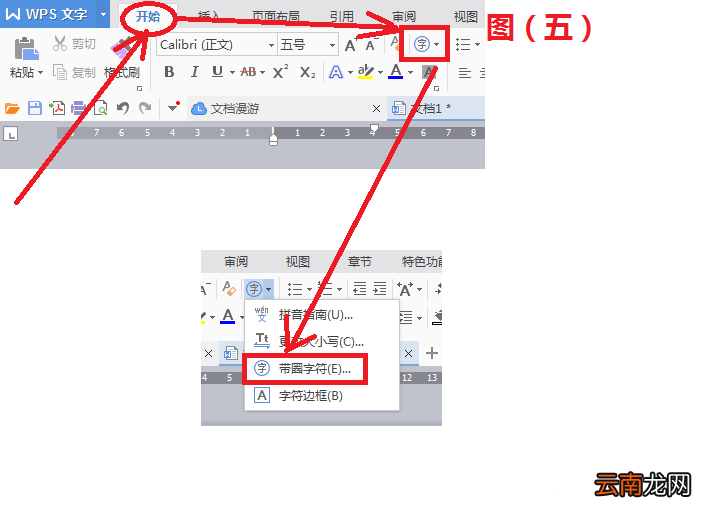Choose 拼音指南(U)... from the menu
Image resolution: width=728 pixels, height=513 pixels.
(x=322, y=315)
